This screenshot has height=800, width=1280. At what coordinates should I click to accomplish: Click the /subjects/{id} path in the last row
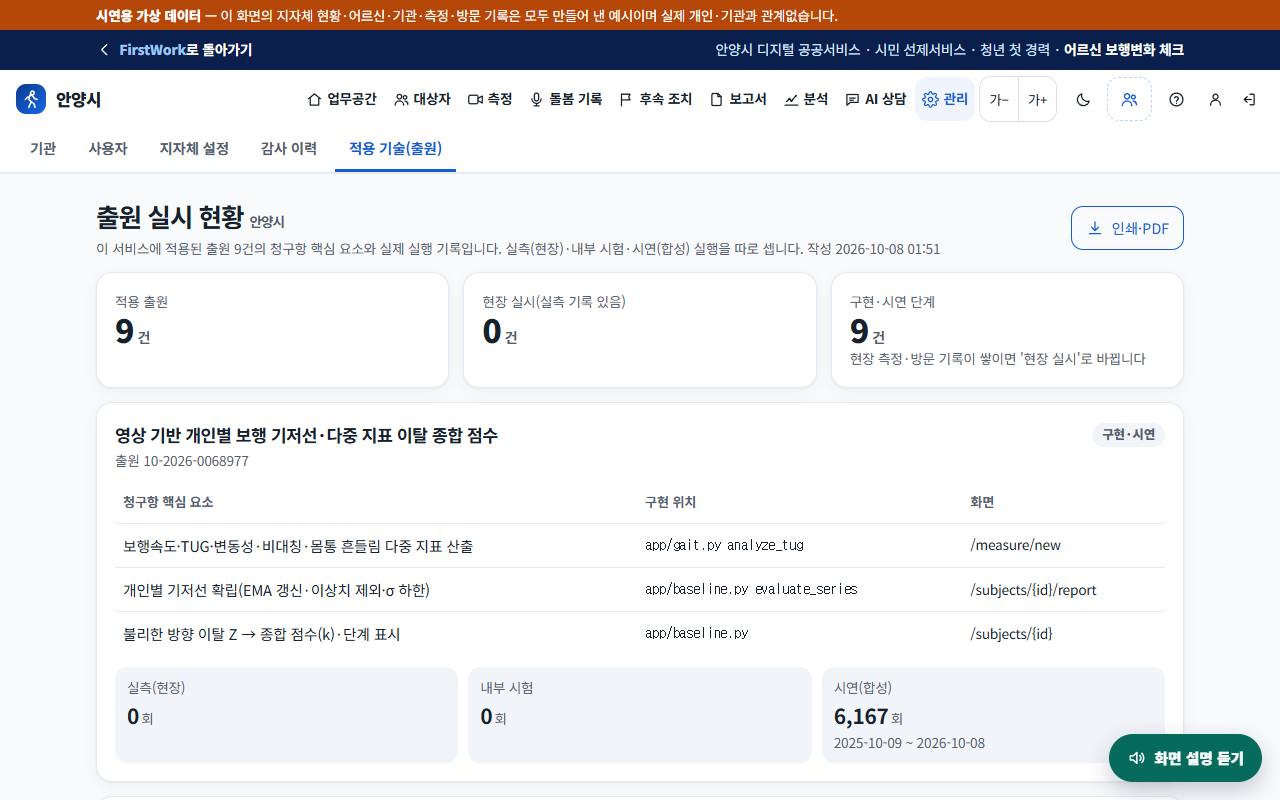tap(1011, 633)
